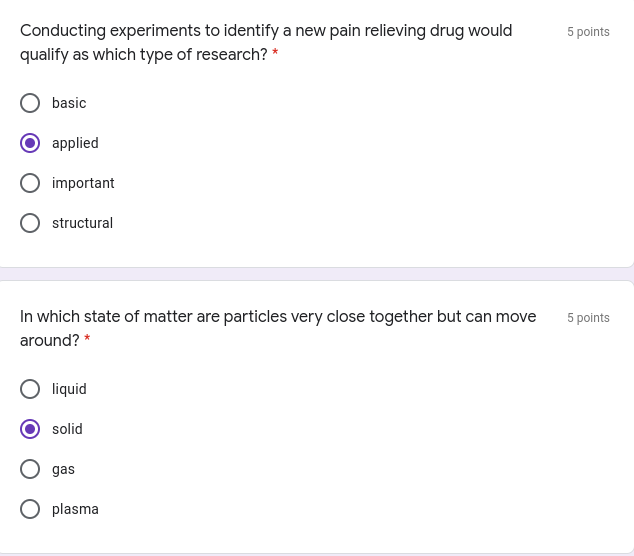This screenshot has width=634, height=556.
Task: Click the 'applied' answer label text
Action: point(75,144)
